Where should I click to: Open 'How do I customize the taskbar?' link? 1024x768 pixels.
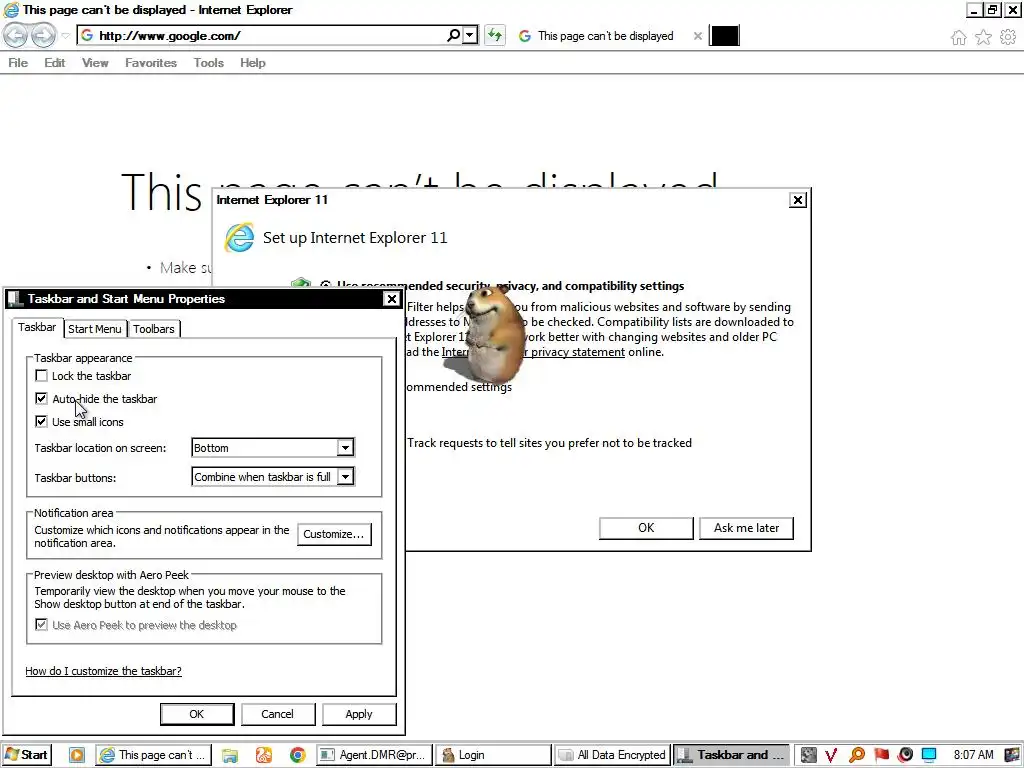point(103,671)
